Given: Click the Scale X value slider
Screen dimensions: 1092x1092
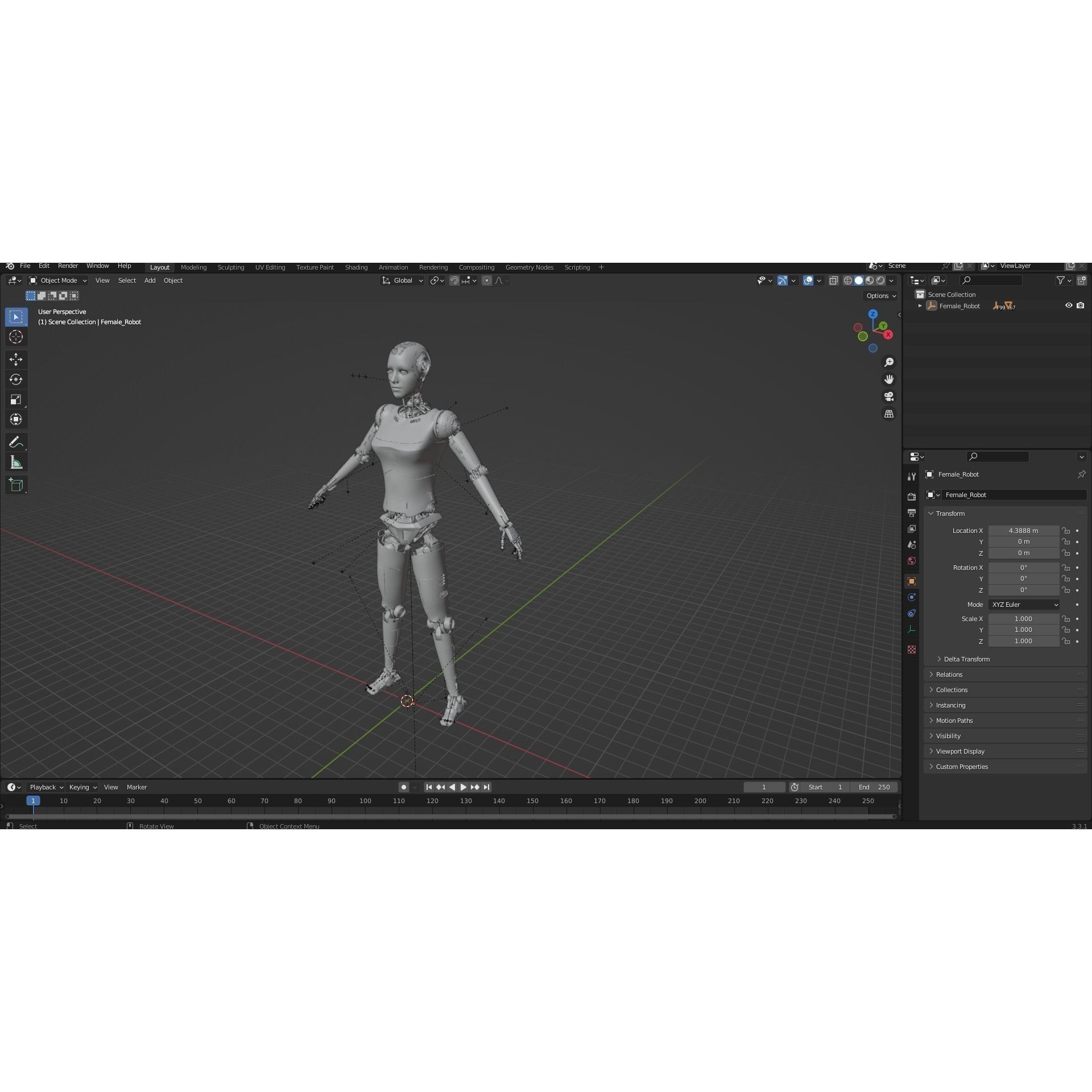Looking at the screenshot, I should pyautogui.click(x=1024, y=619).
